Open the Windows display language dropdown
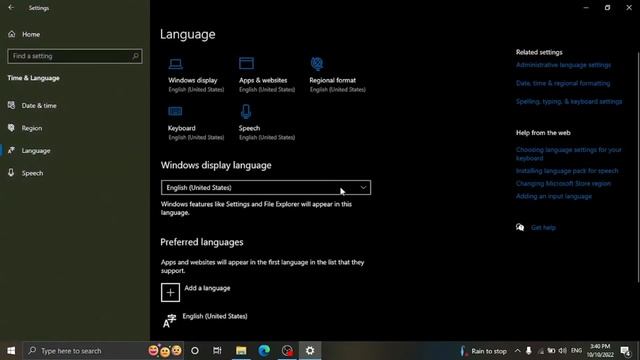Image resolution: width=640 pixels, height=360 pixels. (266, 187)
